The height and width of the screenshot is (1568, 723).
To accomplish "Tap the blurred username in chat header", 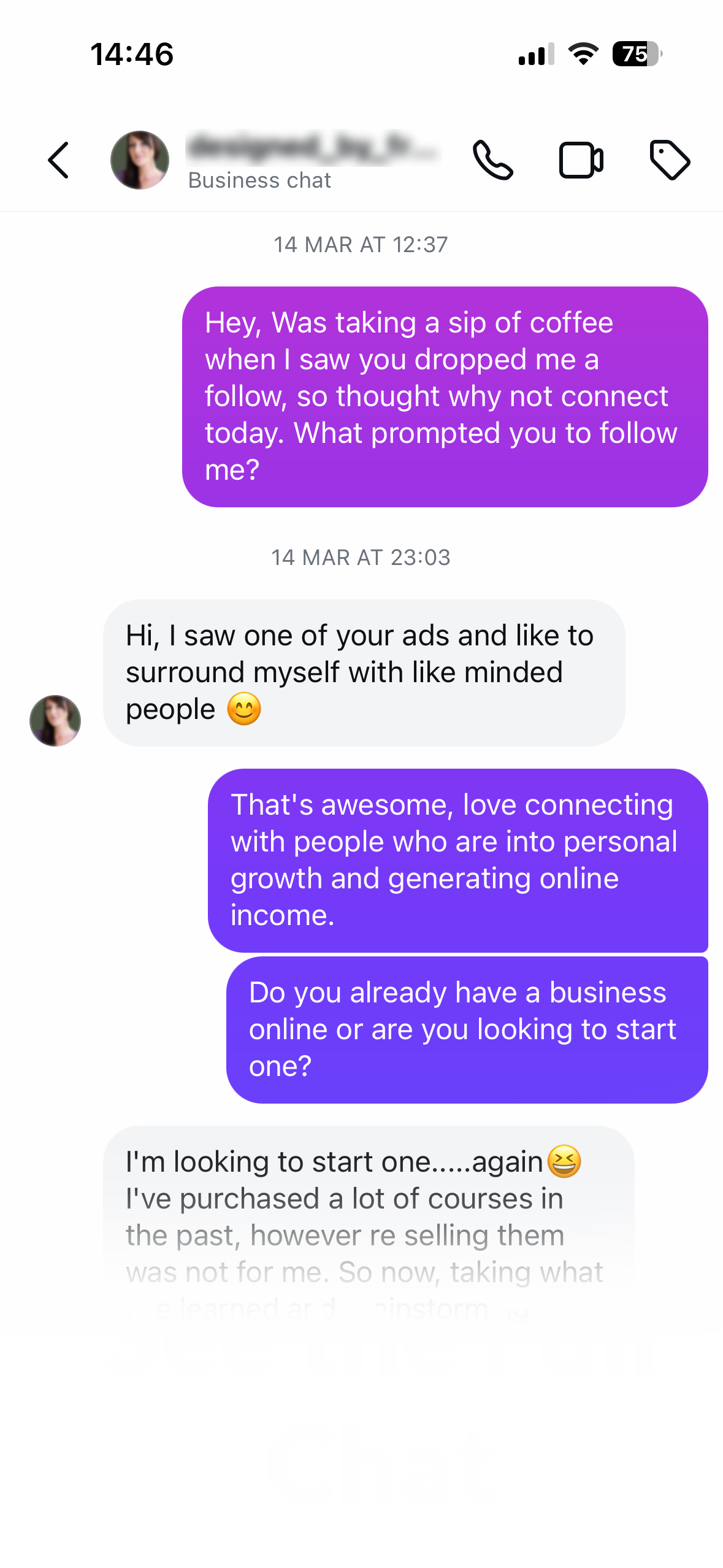I will point(313,148).
